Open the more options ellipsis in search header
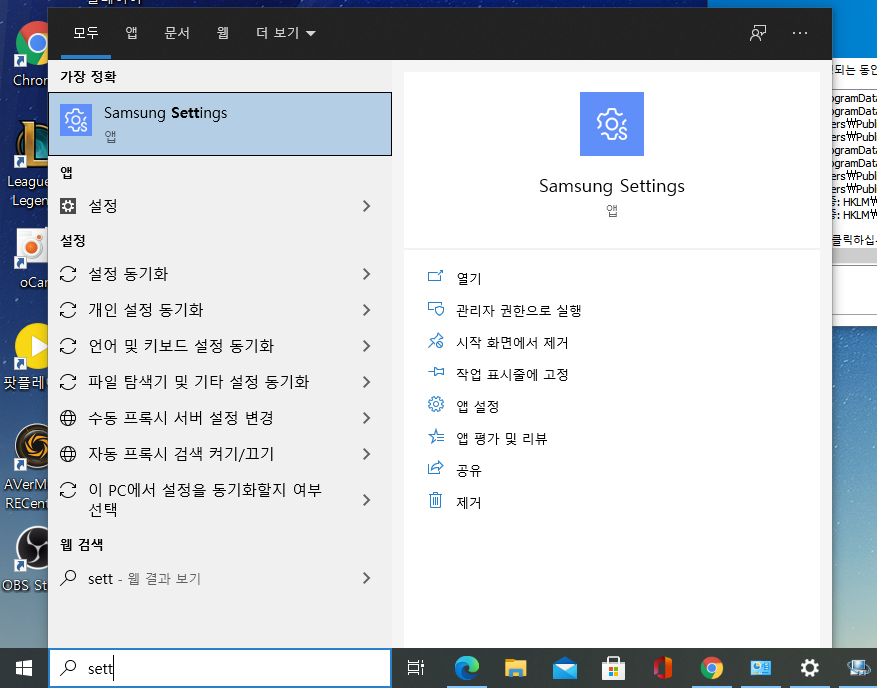The height and width of the screenshot is (688, 877). [800, 33]
